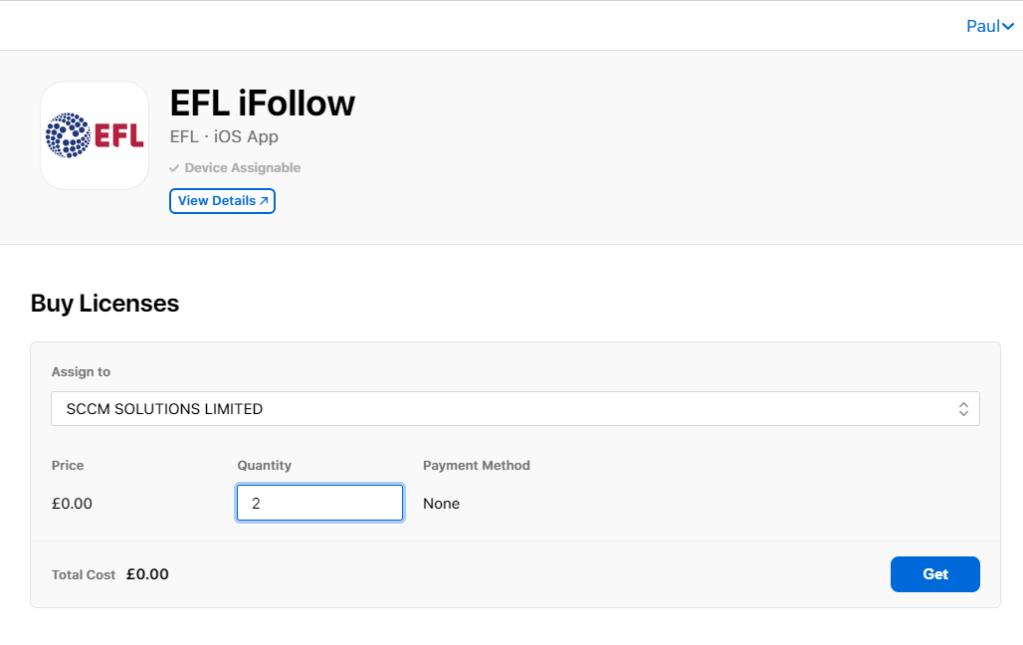Click the Quantity label
The width and height of the screenshot is (1023, 645).
pos(264,465)
